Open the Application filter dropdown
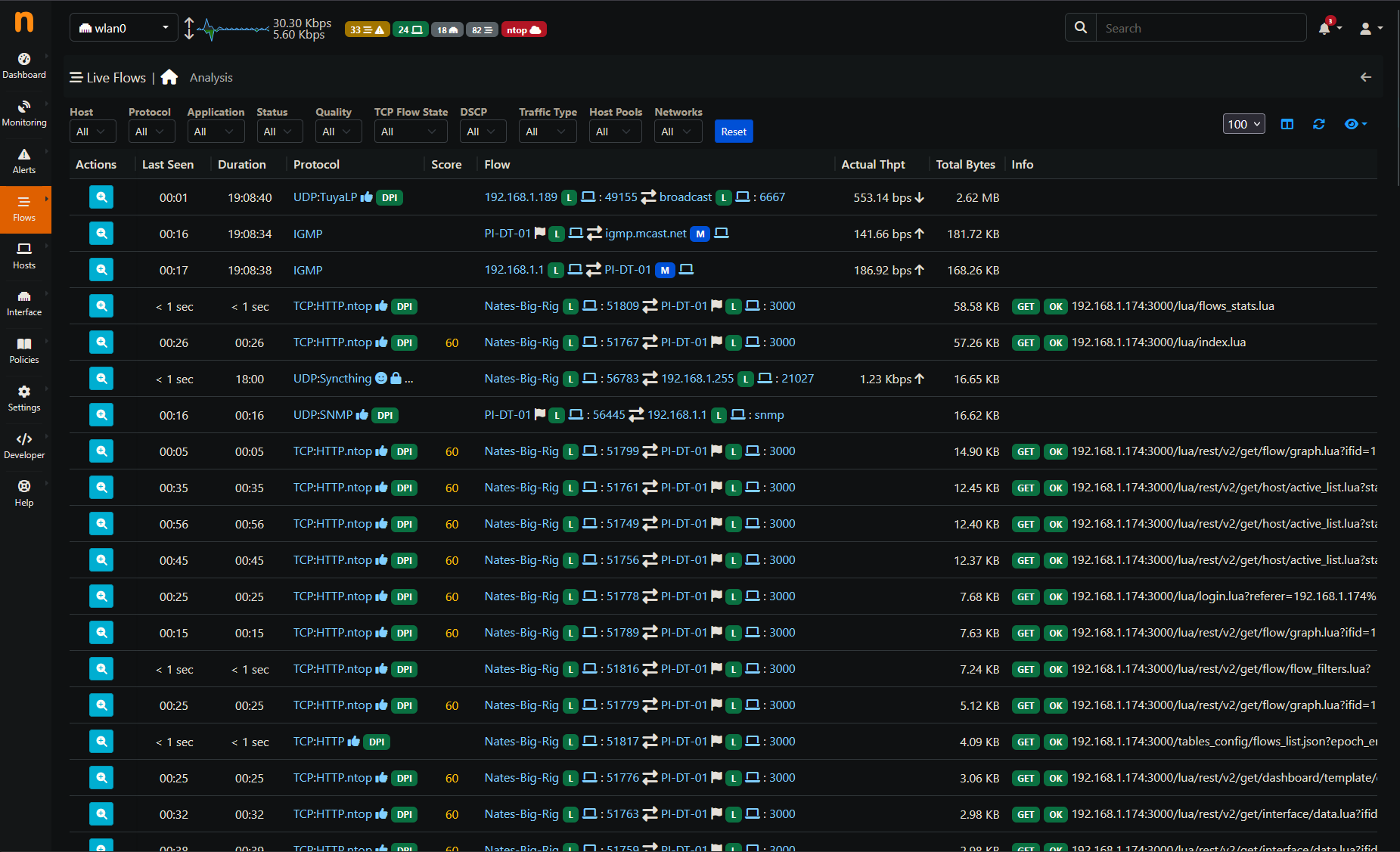The width and height of the screenshot is (1400, 852). (x=215, y=132)
